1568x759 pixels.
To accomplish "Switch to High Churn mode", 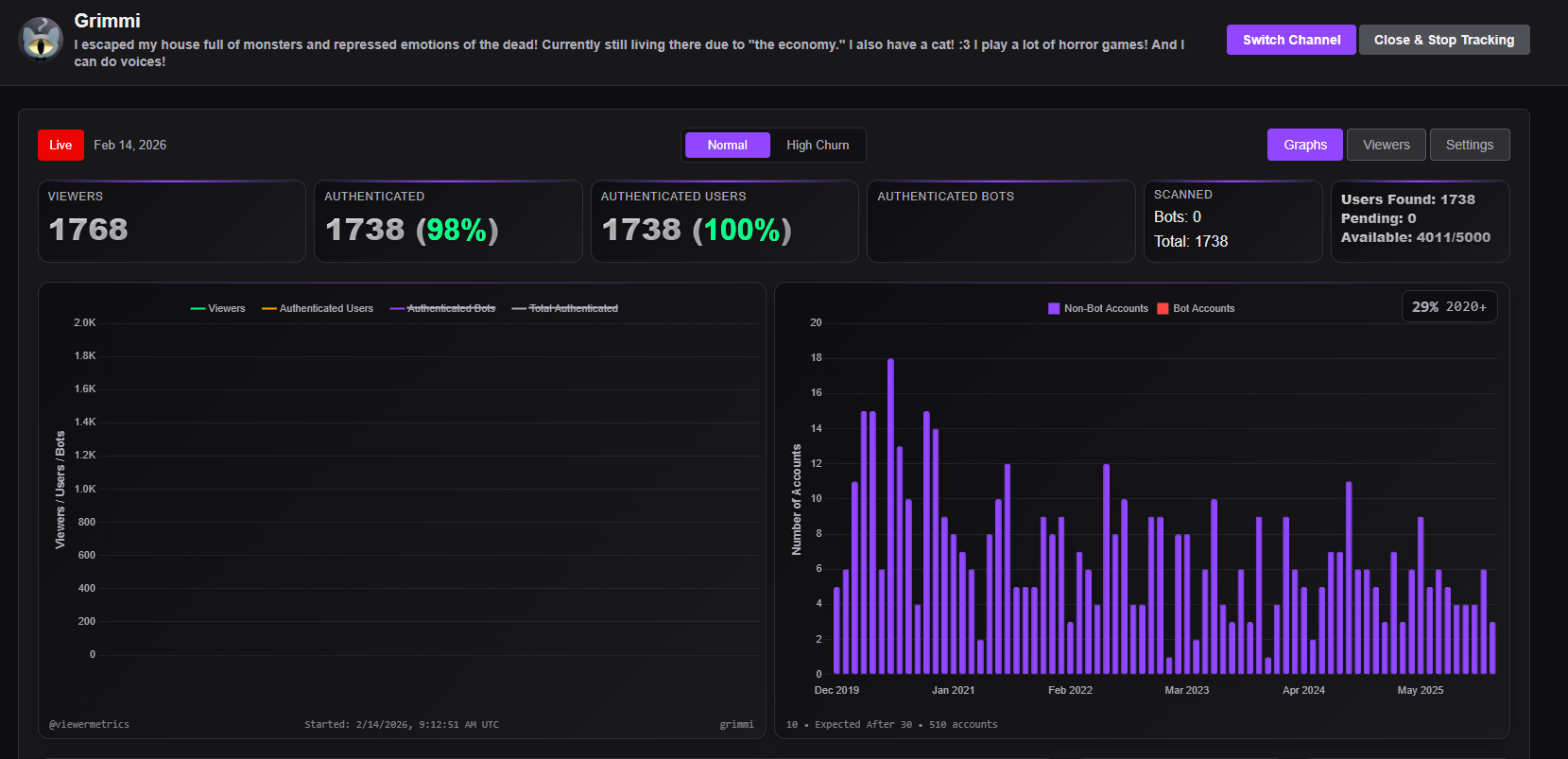I will click(818, 145).
